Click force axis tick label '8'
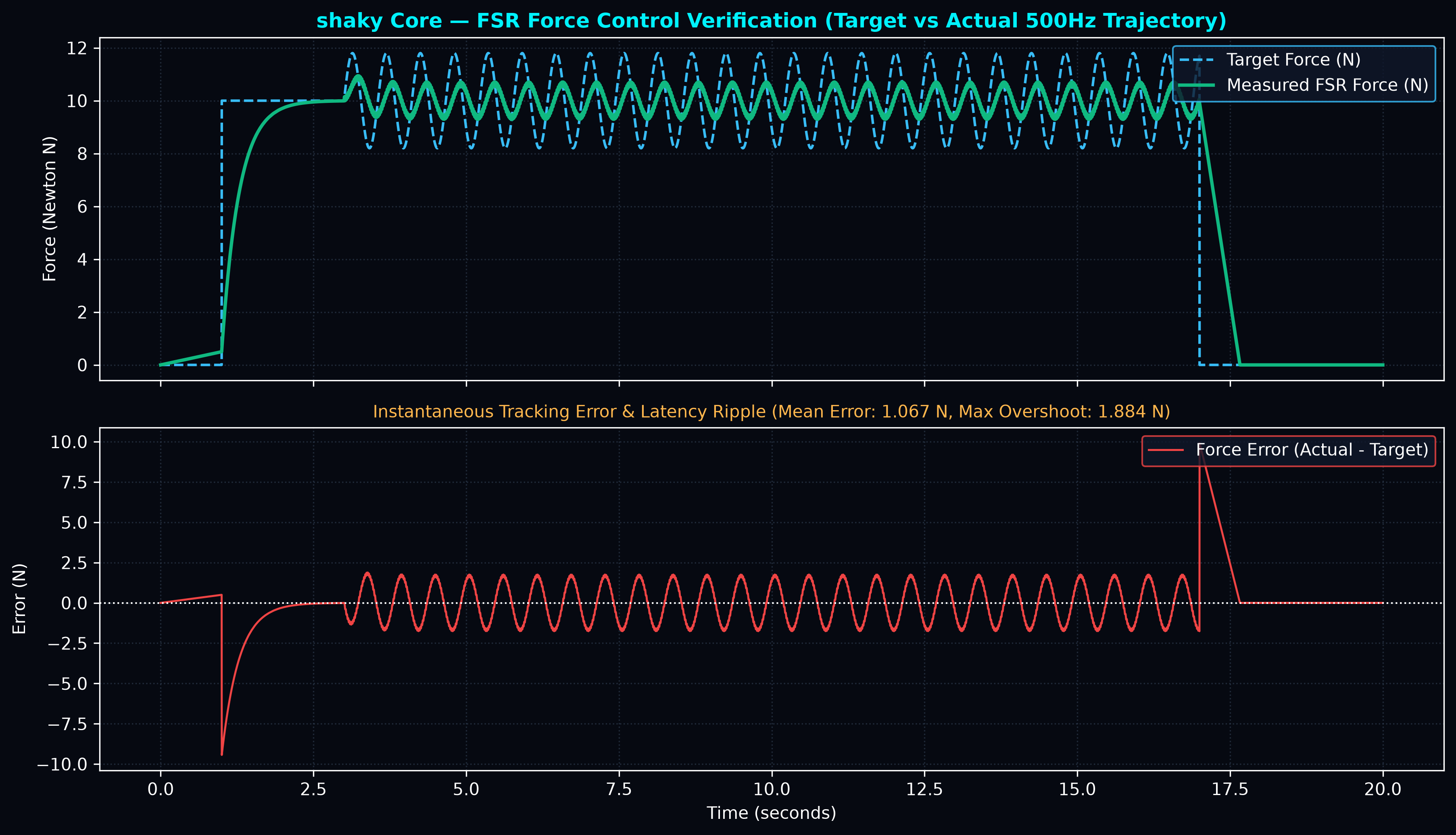Image resolution: width=1456 pixels, height=835 pixels. [x=83, y=154]
